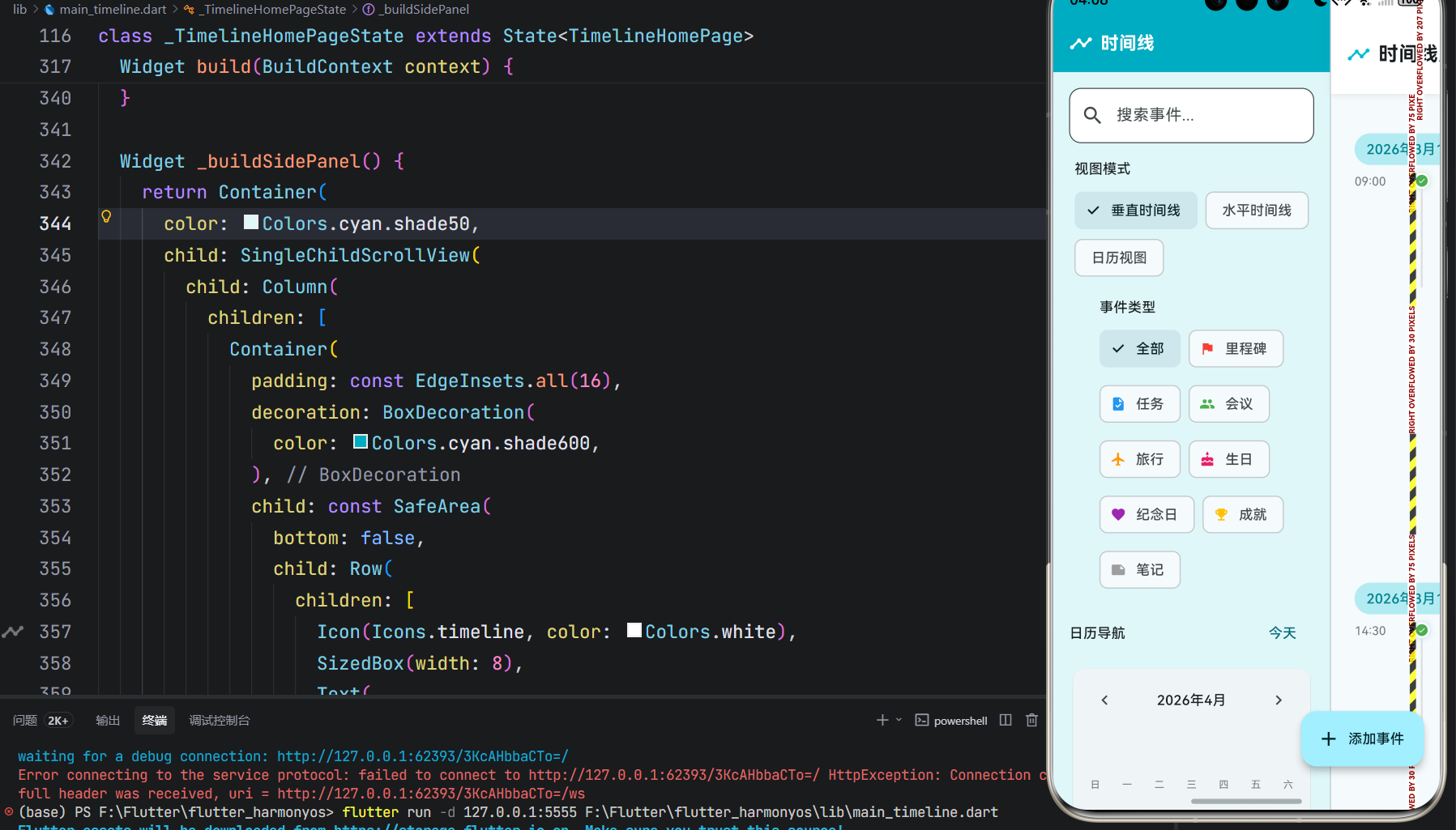Click _buildSidePanel in the breadcrumb
The width and height of the screenshot is (1456, 830).
424,9
